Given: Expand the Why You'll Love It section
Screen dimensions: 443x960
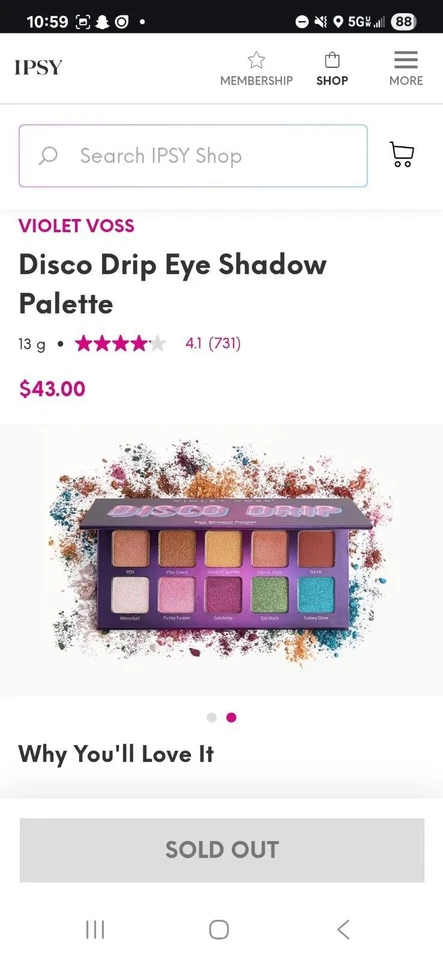Looking at the screenshot, I should point(116,754).
